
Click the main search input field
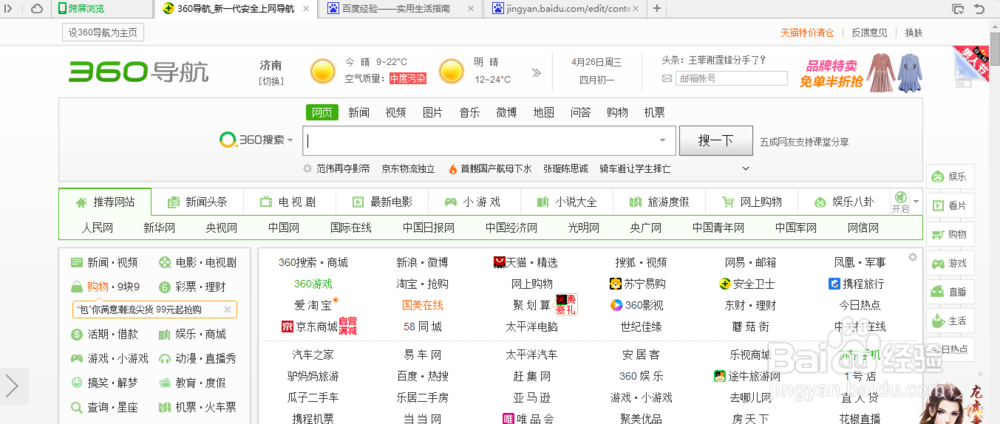click(x=489, y=140)
